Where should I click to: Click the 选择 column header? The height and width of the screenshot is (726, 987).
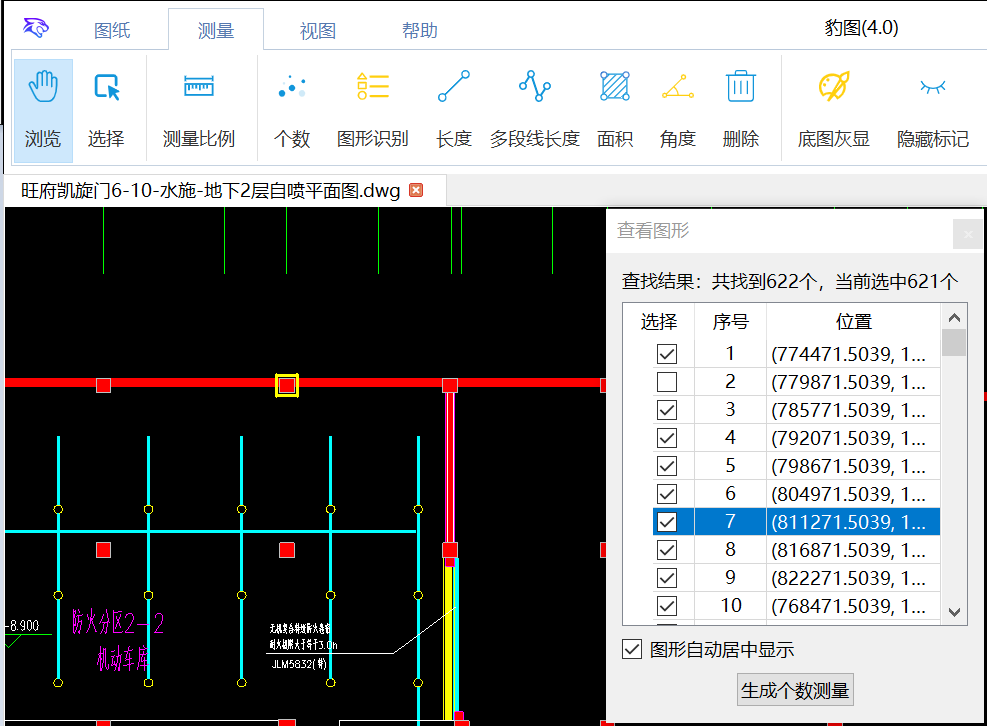pyautogui.click(x=658, y=322)
